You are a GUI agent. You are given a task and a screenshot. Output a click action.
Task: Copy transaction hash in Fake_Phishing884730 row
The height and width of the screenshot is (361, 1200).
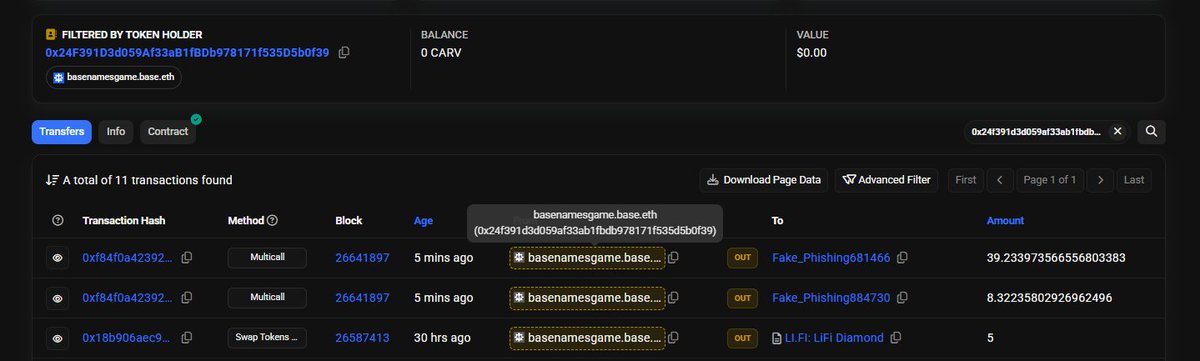pos(187,298)
